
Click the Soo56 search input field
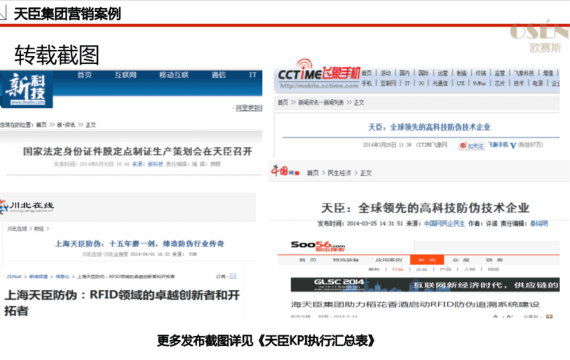[x=487, y=246]
